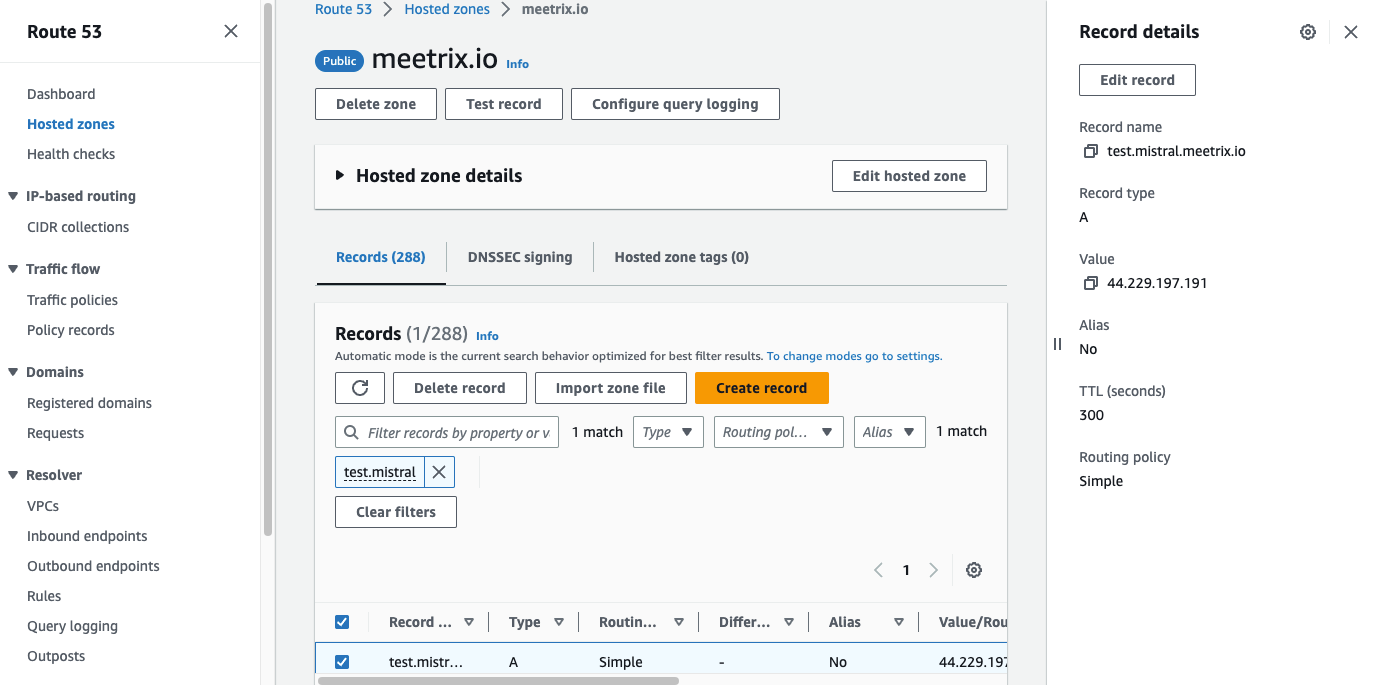Remove the test.mistral filter chip

coord(439,472)
